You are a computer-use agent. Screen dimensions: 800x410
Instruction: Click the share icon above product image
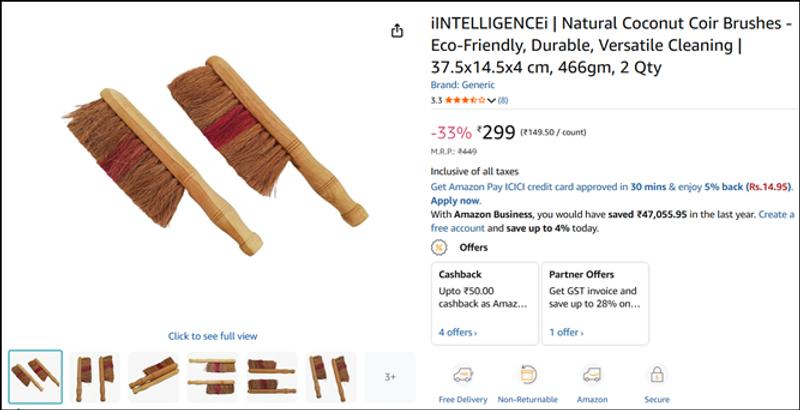point(397,31)
